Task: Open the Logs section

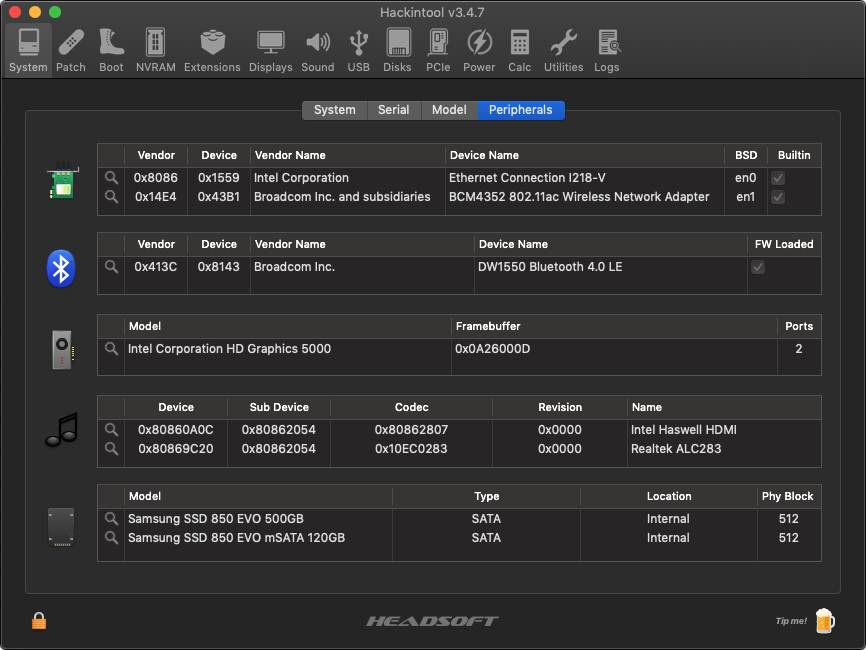Action: coord(607,51)
